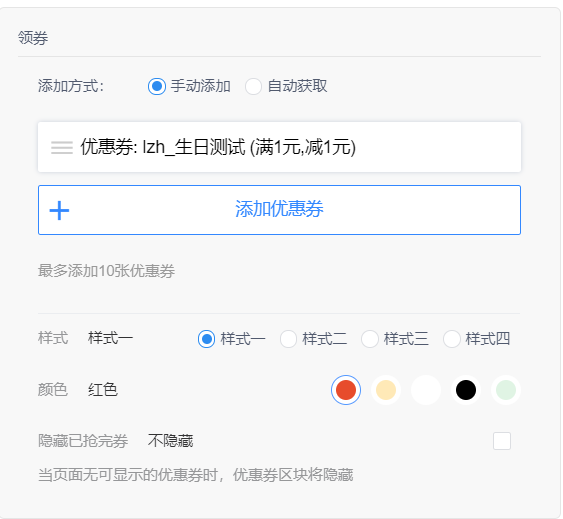The image size is (563, 519).
Task: Select 自动获取 radio button
Action: 253,87
